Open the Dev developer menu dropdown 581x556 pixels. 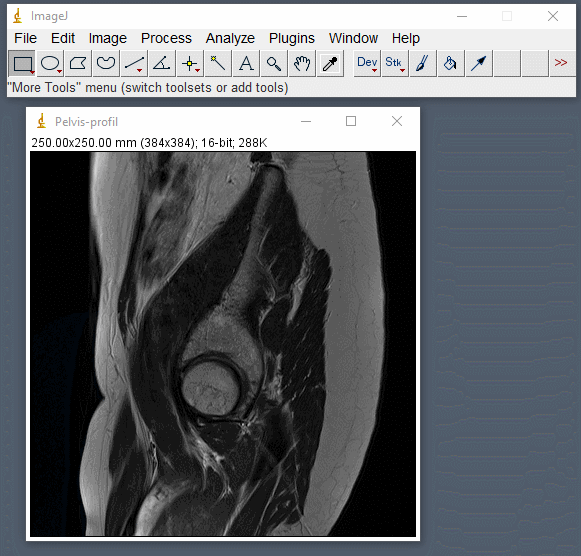(367, 64)
